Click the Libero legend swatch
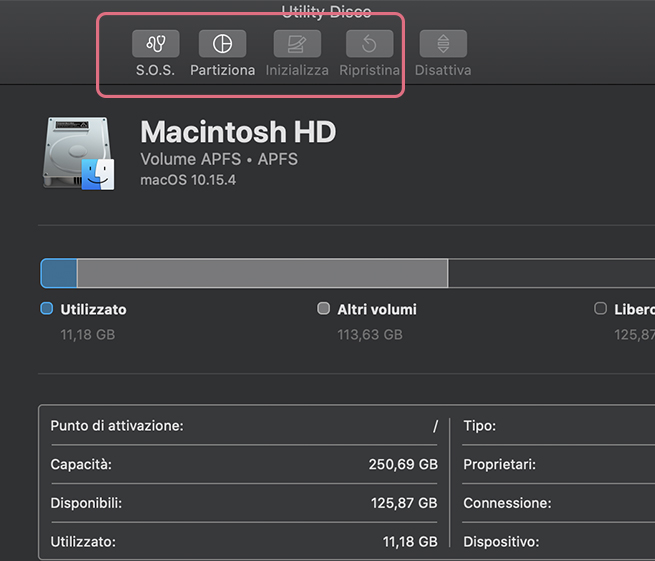Viewport: 655px width, 561px height. click(600, 309)
